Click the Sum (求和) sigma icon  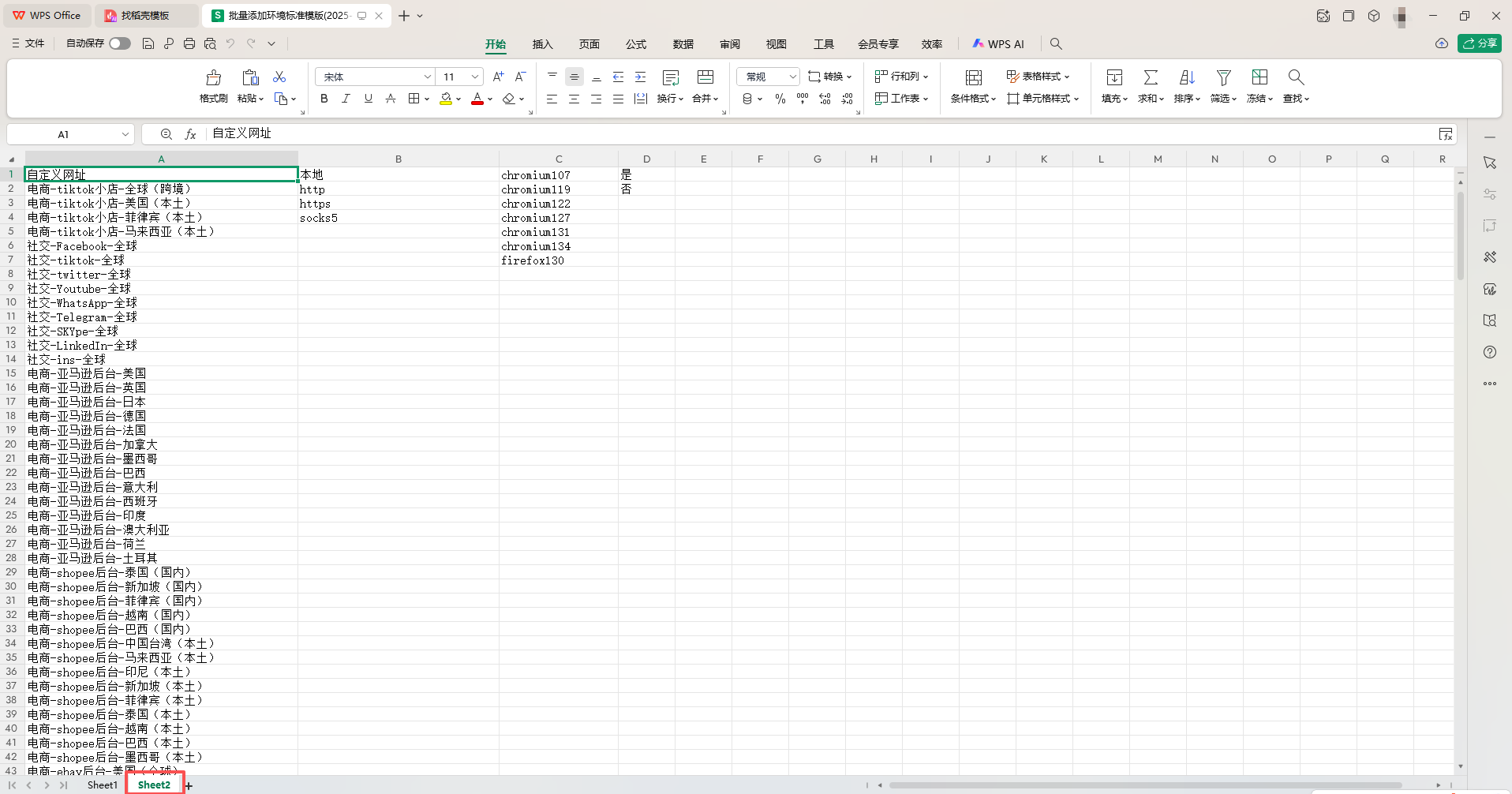pos(1151,77)
